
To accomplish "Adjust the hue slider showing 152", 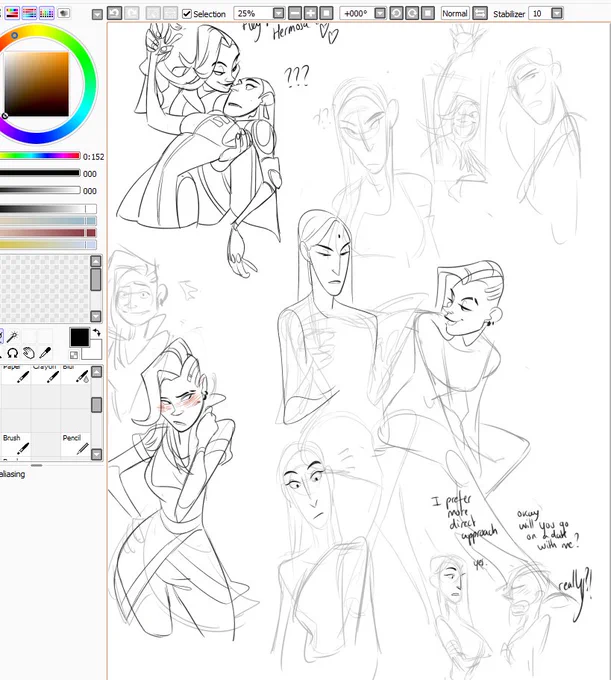I will (40, 156).
